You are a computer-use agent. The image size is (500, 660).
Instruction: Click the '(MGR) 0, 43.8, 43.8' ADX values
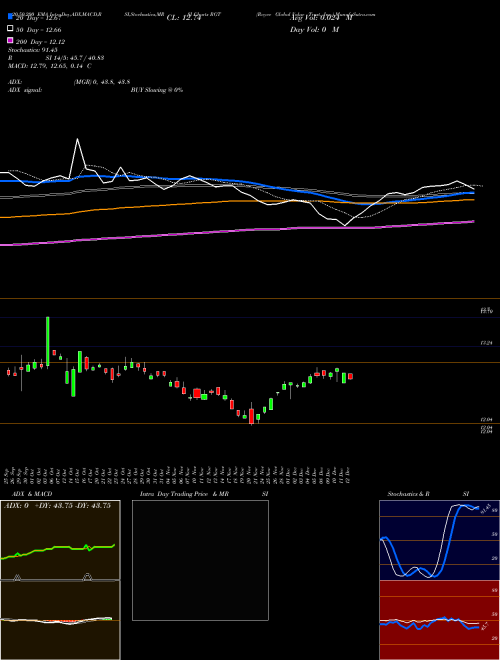tap(102, 82)
